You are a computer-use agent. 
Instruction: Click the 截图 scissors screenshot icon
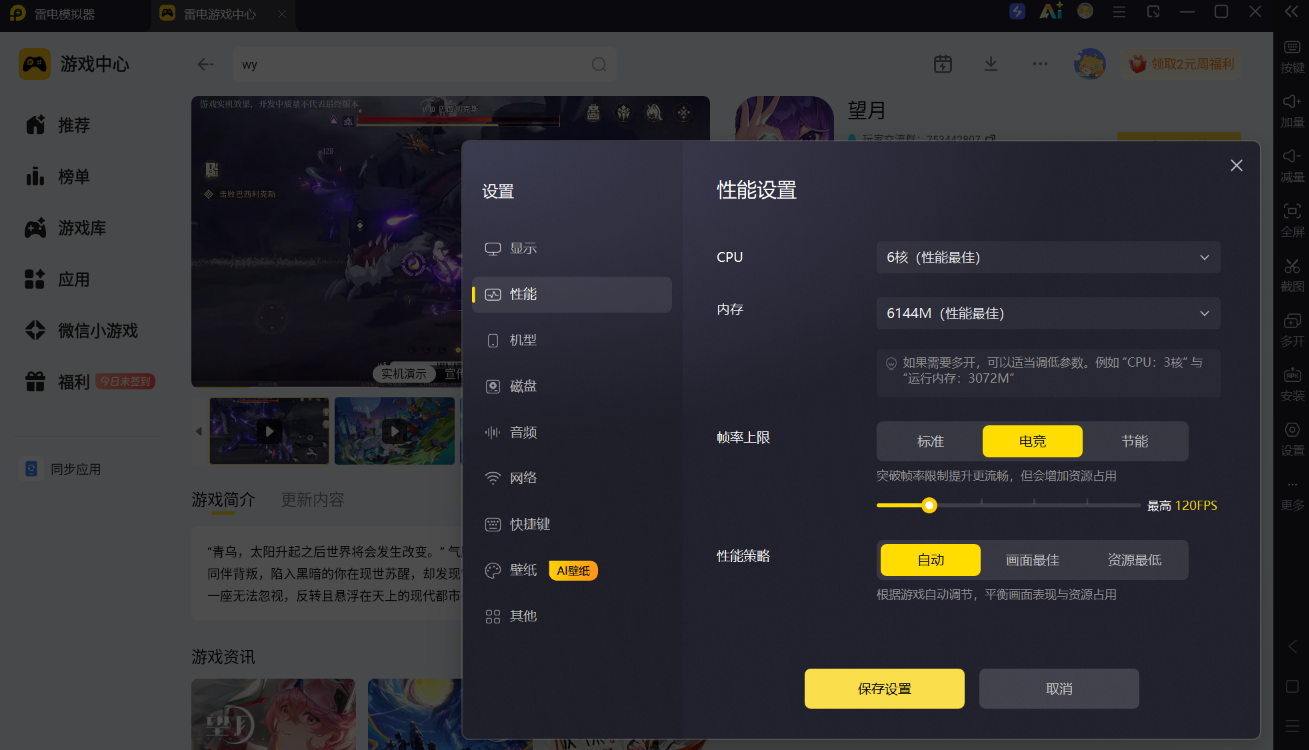coord(1292,266)
